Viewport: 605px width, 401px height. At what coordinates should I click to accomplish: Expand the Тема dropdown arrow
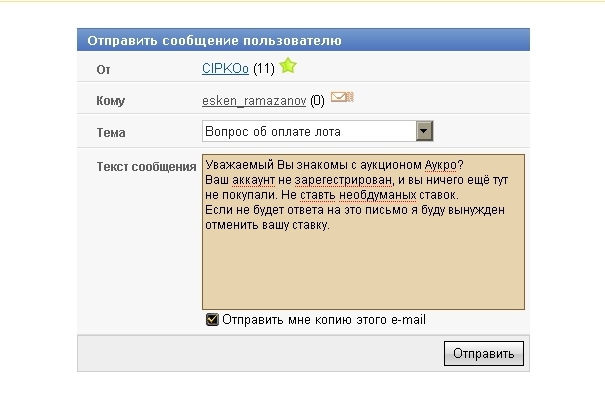pyautogui.click(x=424, y=131)
